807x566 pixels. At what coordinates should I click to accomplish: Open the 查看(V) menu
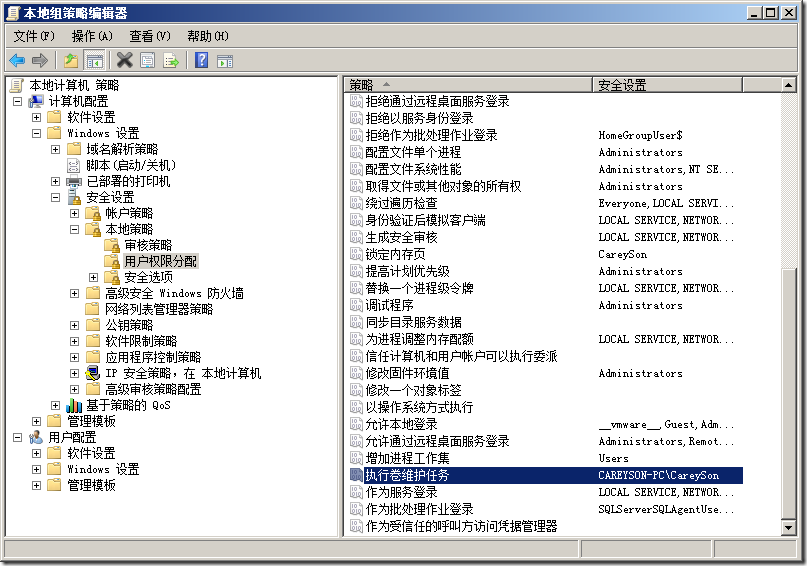pos(150,36)
